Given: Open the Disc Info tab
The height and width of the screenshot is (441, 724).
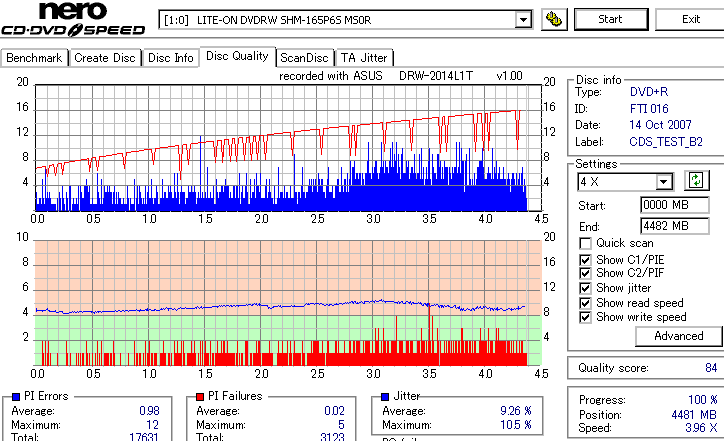Looking at the screenshot, I should click(170, 58).
